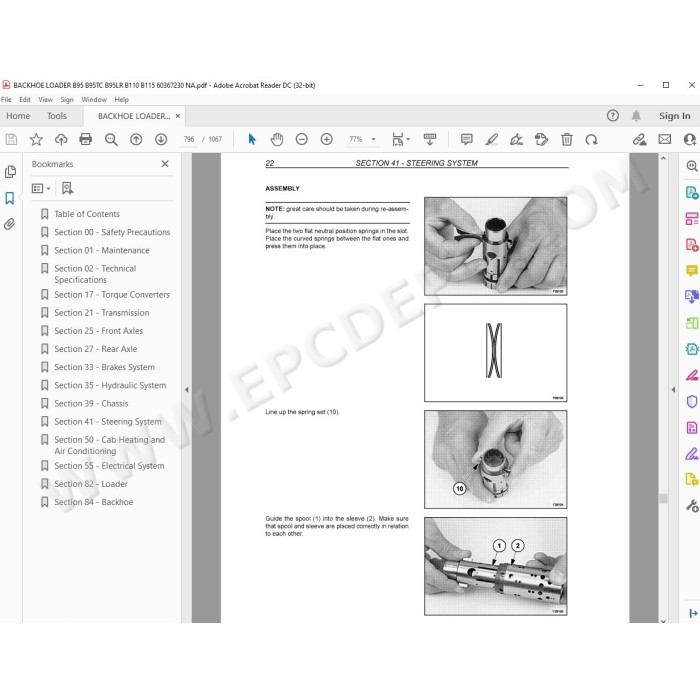Go to Section 17 Torque Converters
This screenshot has width=700, height=700.
point(112,295)
